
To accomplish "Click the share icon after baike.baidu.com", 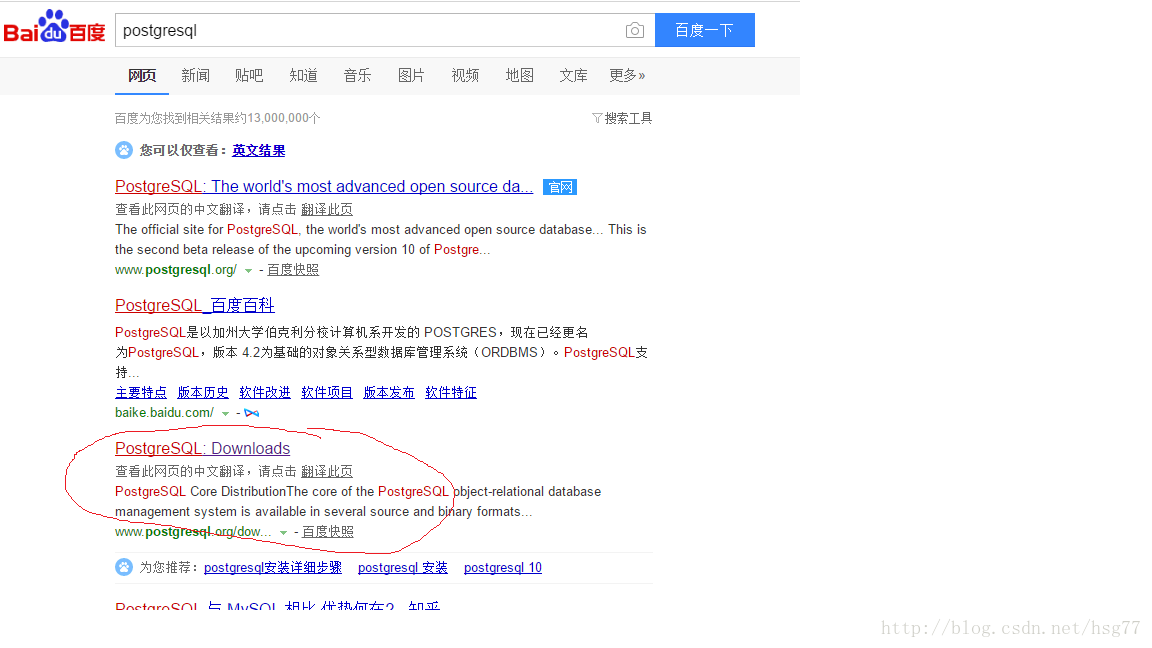I will pyautogui.click(x=252, y=413).
